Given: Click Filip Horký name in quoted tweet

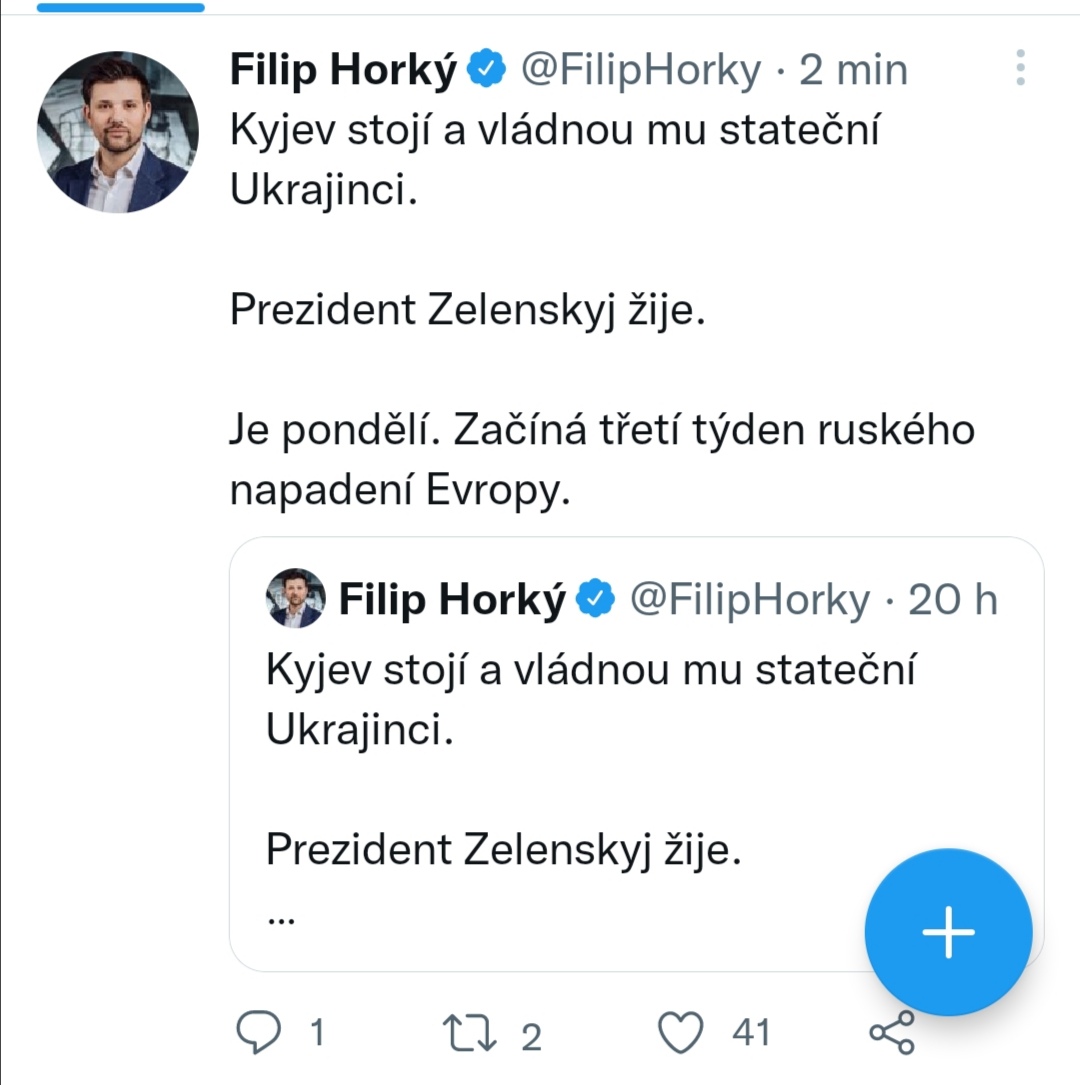Looking at the screenshot, I should point(452,599).
